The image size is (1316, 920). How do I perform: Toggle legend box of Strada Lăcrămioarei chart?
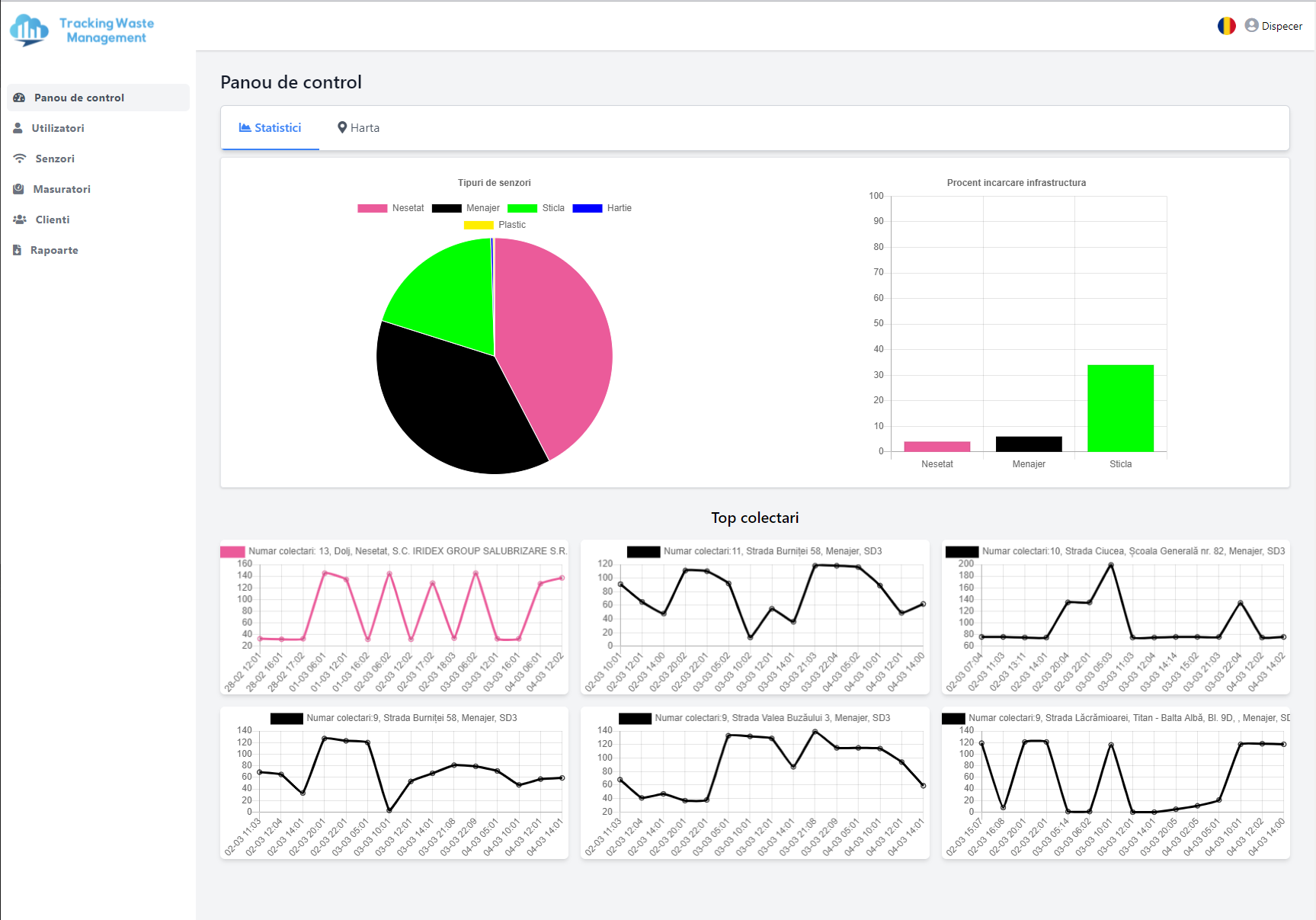click(x=953, y=718)
